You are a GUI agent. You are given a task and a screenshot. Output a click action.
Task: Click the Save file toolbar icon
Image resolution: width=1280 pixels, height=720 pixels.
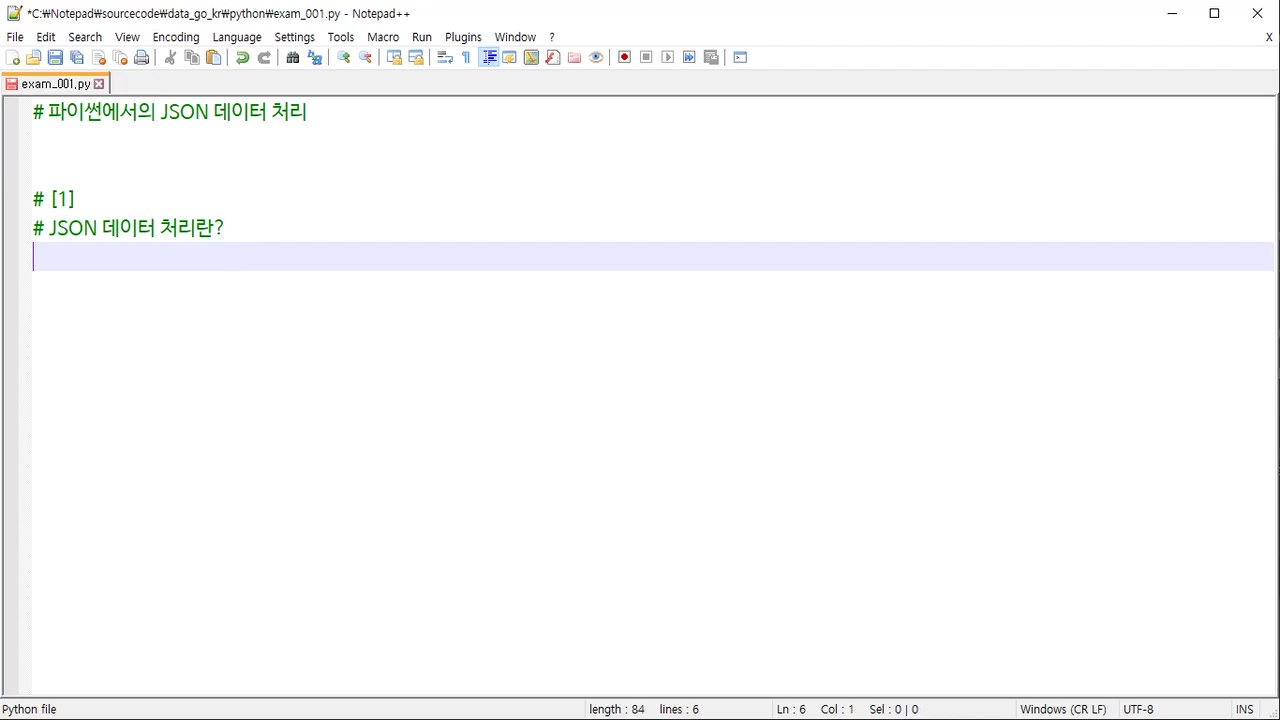[x=55, y=58]
